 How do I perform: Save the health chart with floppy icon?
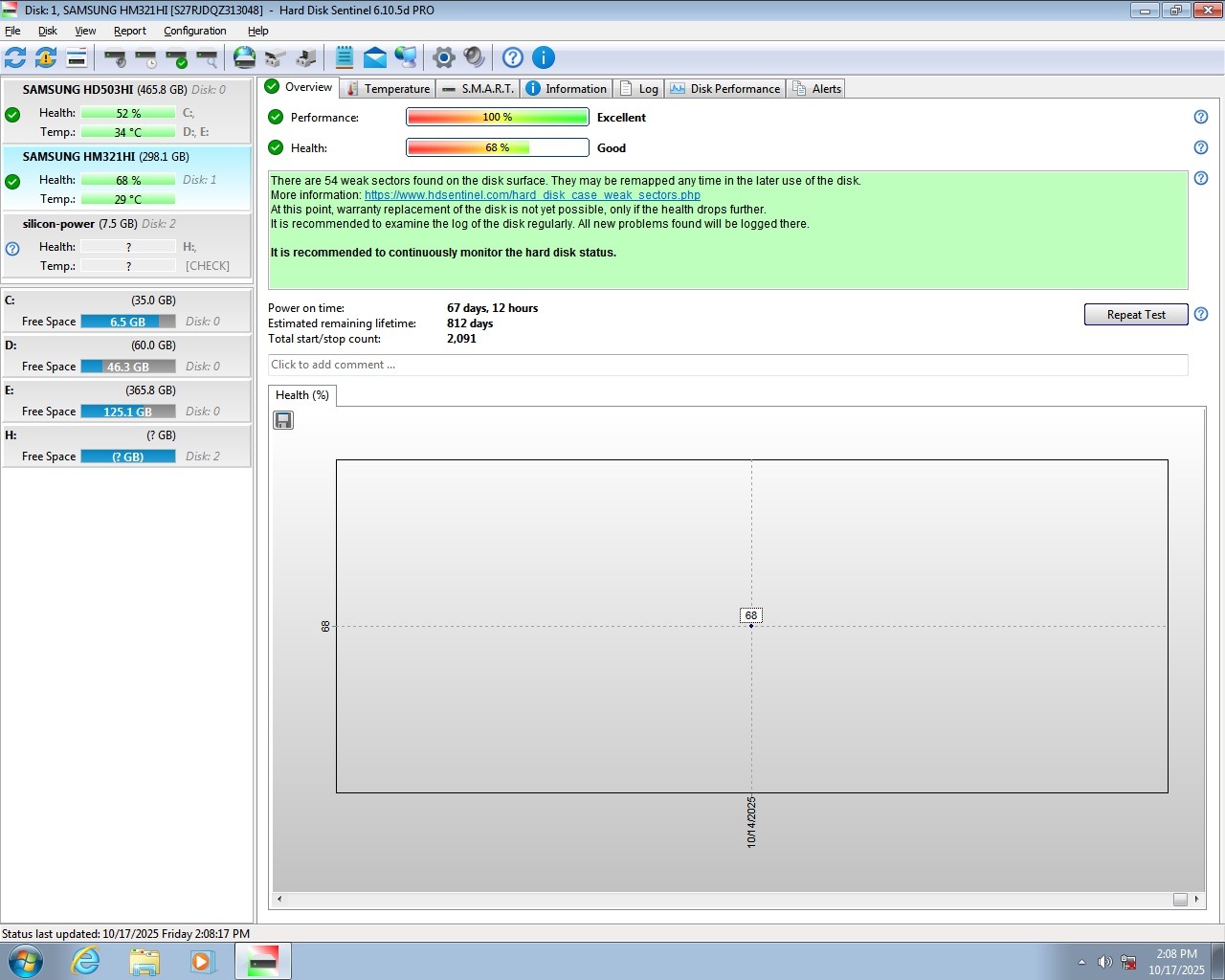click(283, 420)
